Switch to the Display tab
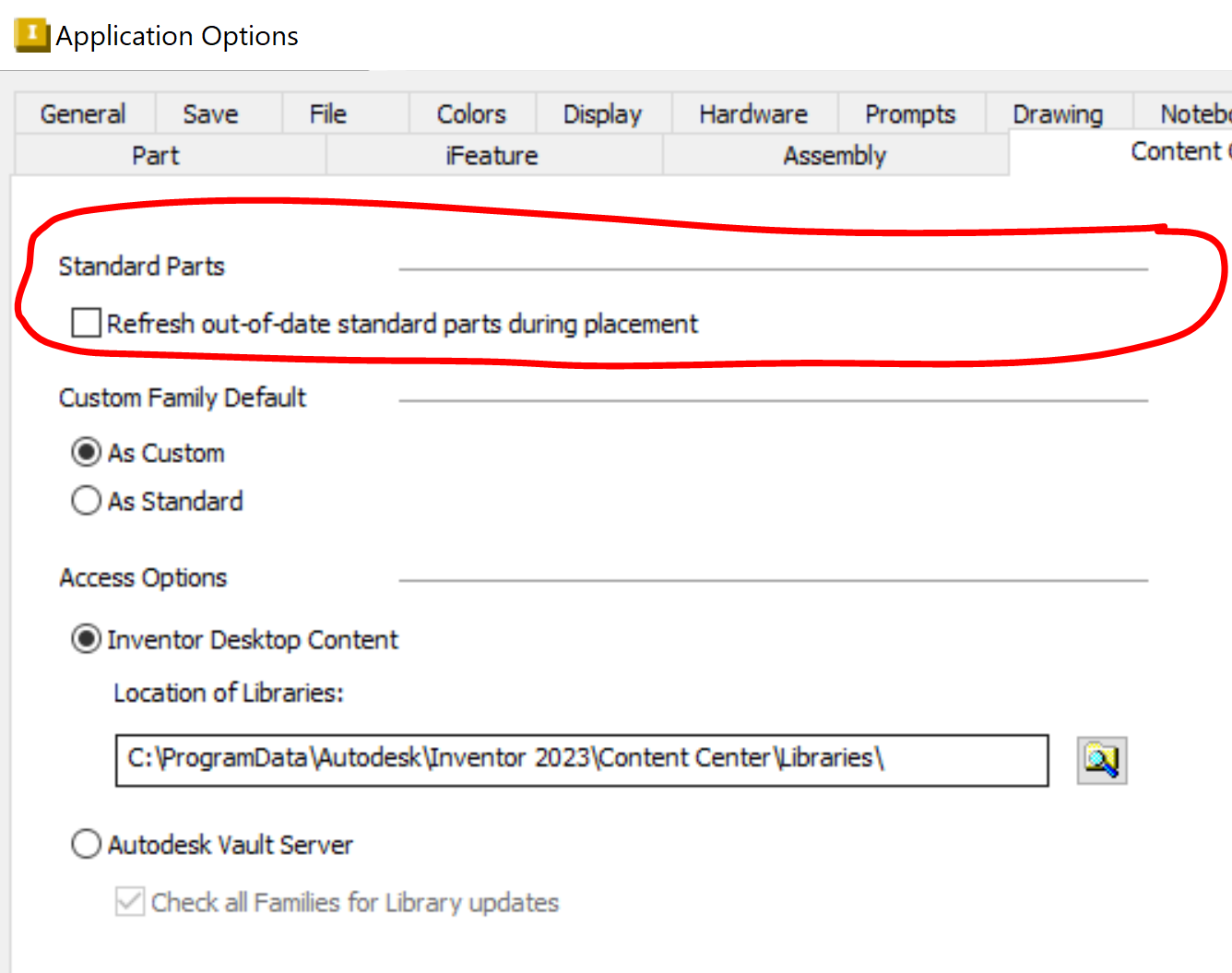 601,113
